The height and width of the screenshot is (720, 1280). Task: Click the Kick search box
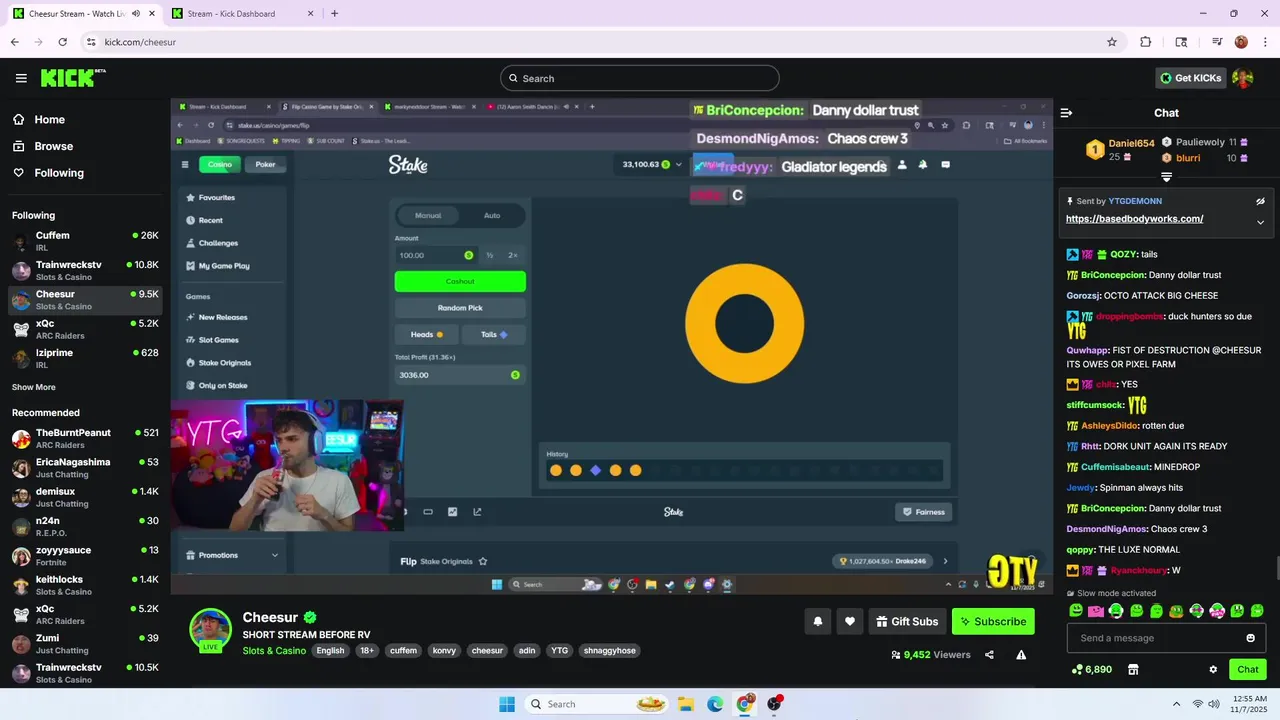pos(640,78)
